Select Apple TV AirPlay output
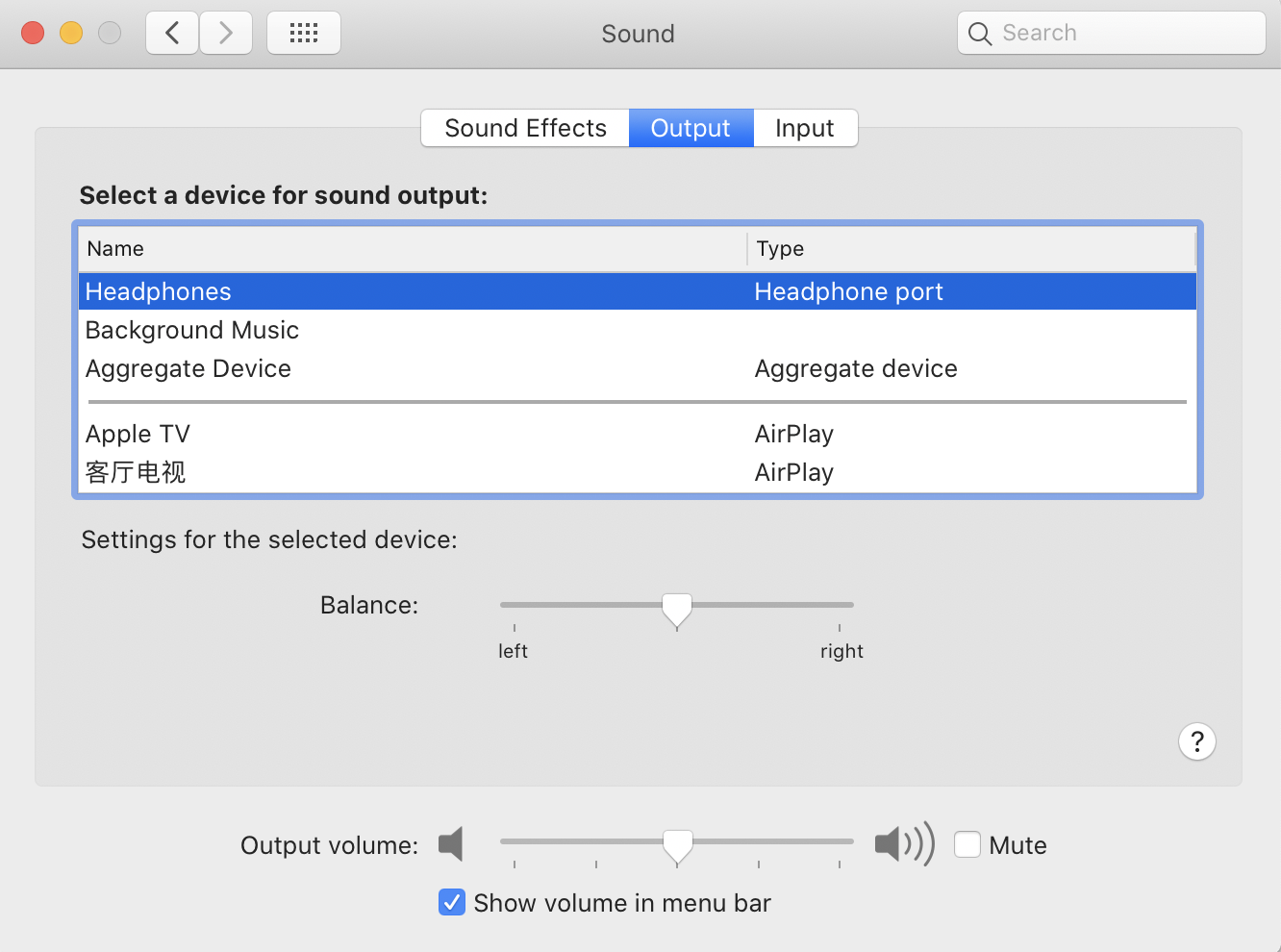 coord(138,434)
